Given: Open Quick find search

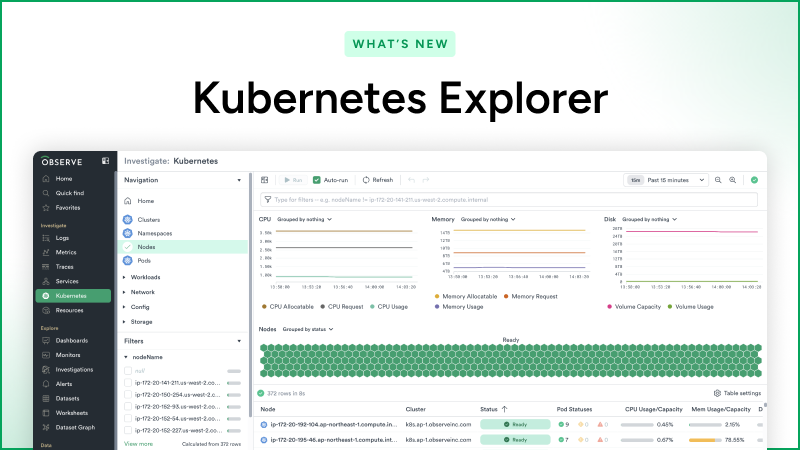Looking at the screenshot, I should pos(69,193).
